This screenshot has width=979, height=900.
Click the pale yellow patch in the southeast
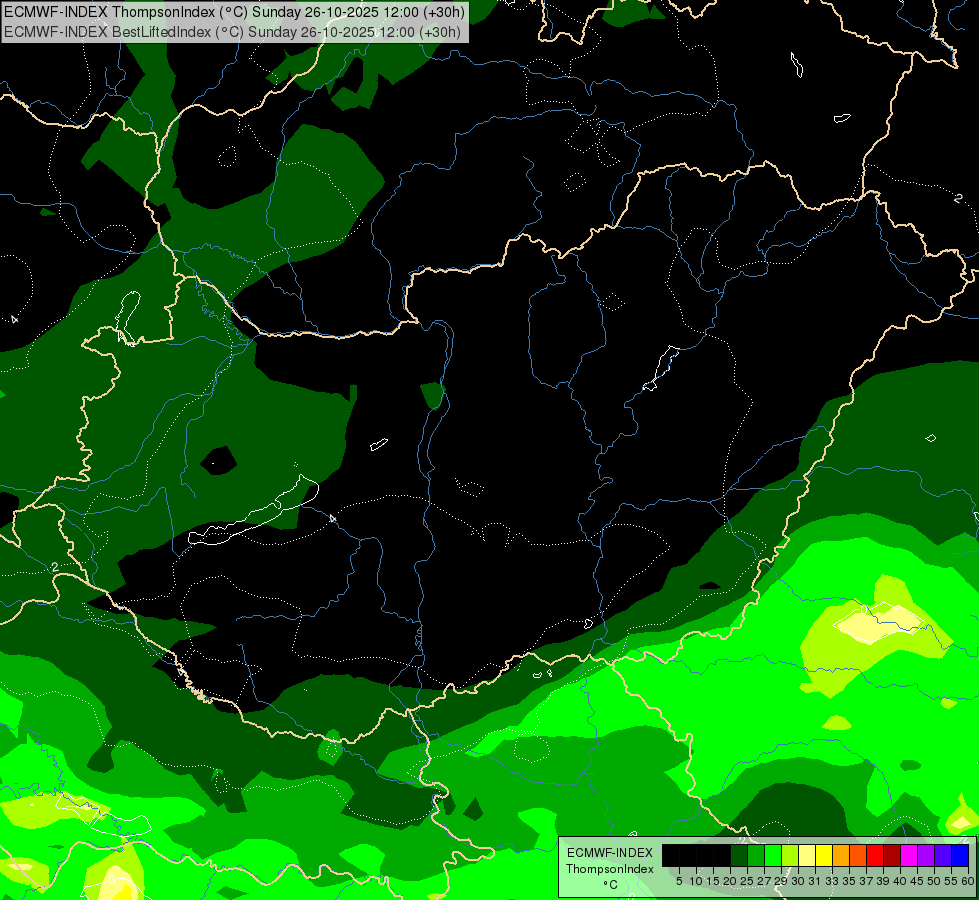click(879, 621)
